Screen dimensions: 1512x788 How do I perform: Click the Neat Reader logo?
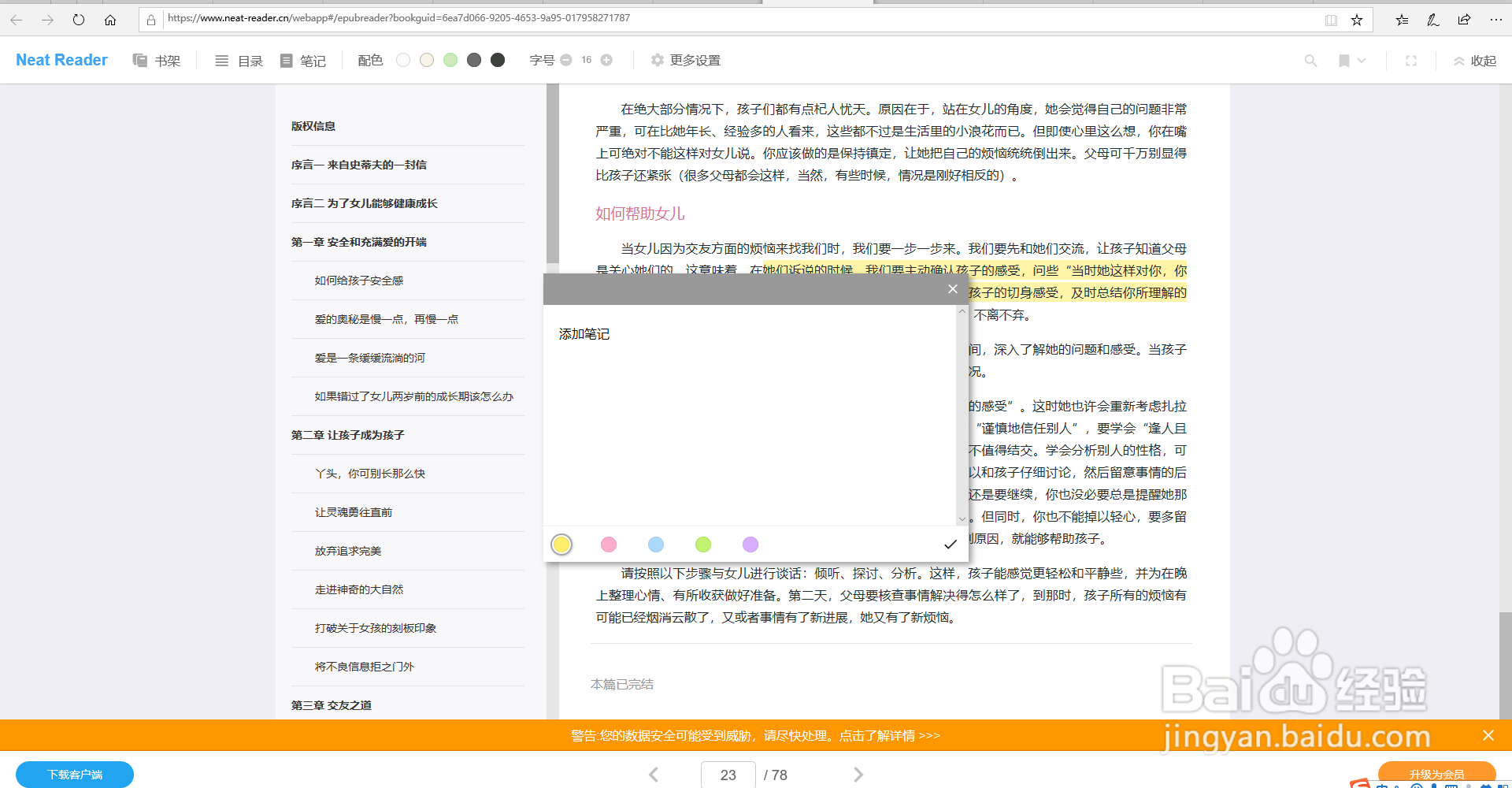61,60
